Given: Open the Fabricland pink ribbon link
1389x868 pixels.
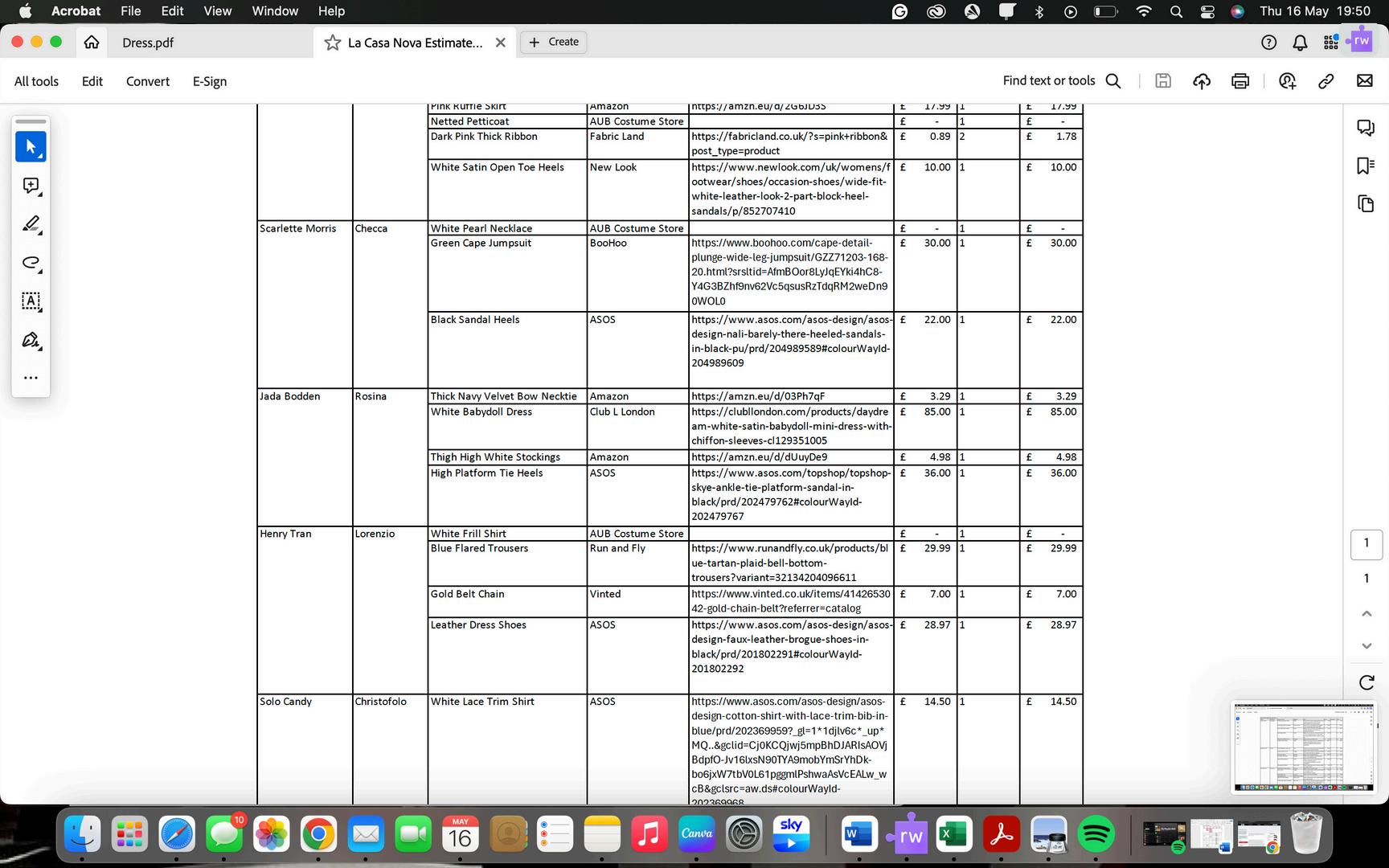Looking at the screenshot, I should pos(789,144).
